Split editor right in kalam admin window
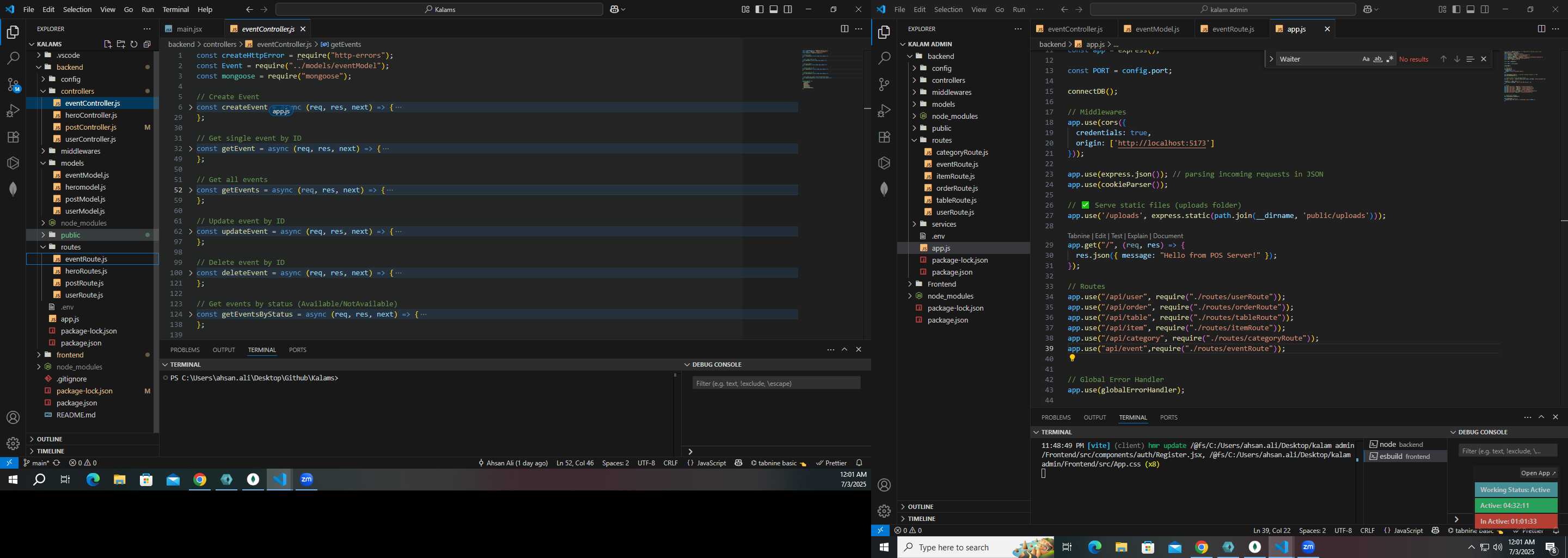The height and width of the screenshot is (558, 1568). 1541,29
